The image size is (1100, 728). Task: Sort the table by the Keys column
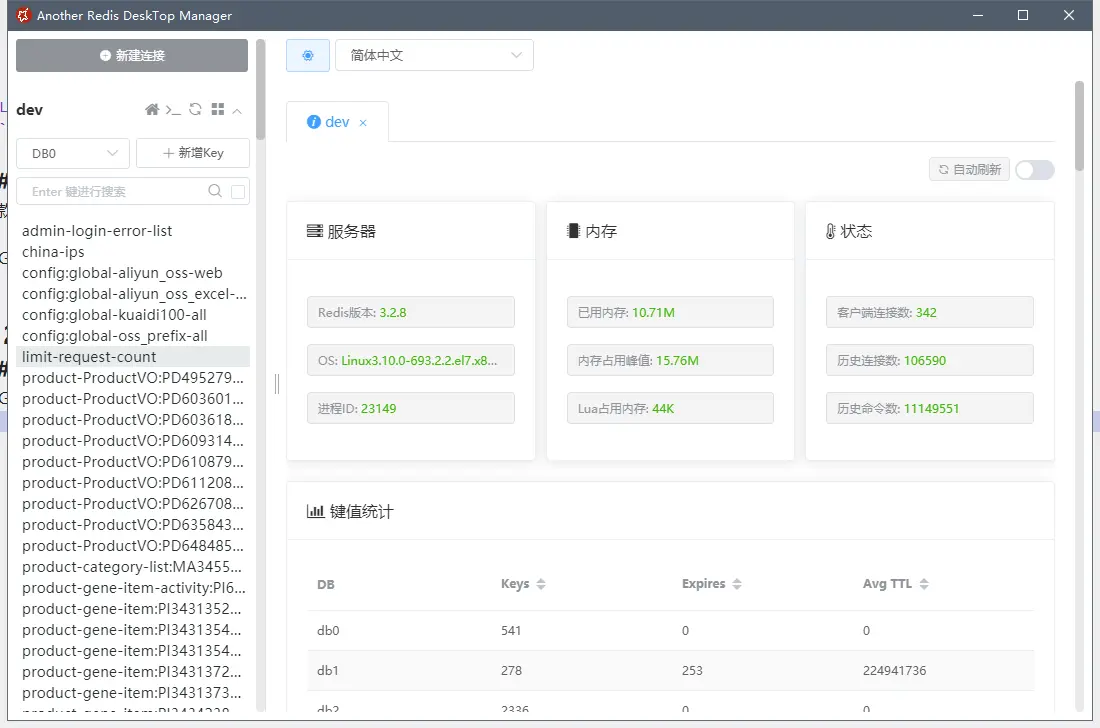[542, 584]
